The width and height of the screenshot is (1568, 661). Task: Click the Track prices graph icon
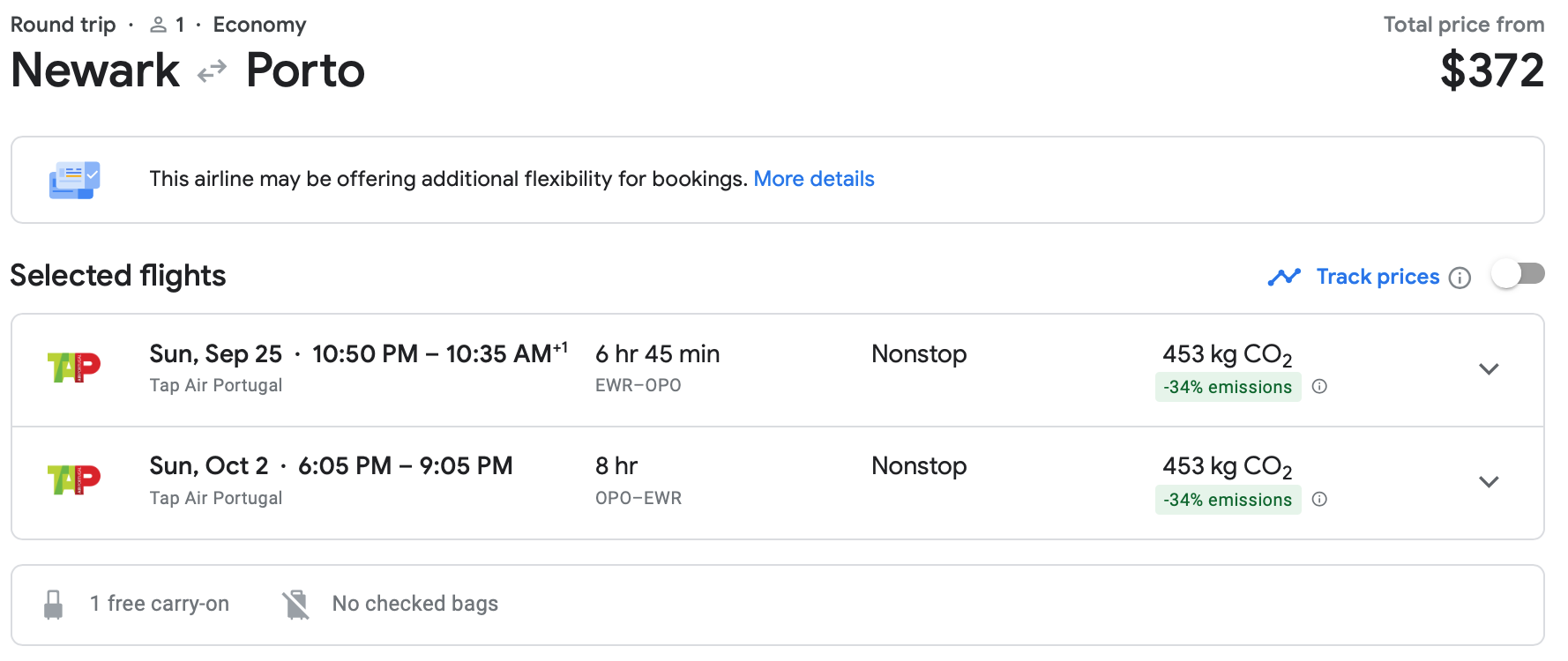[1284, 277]
